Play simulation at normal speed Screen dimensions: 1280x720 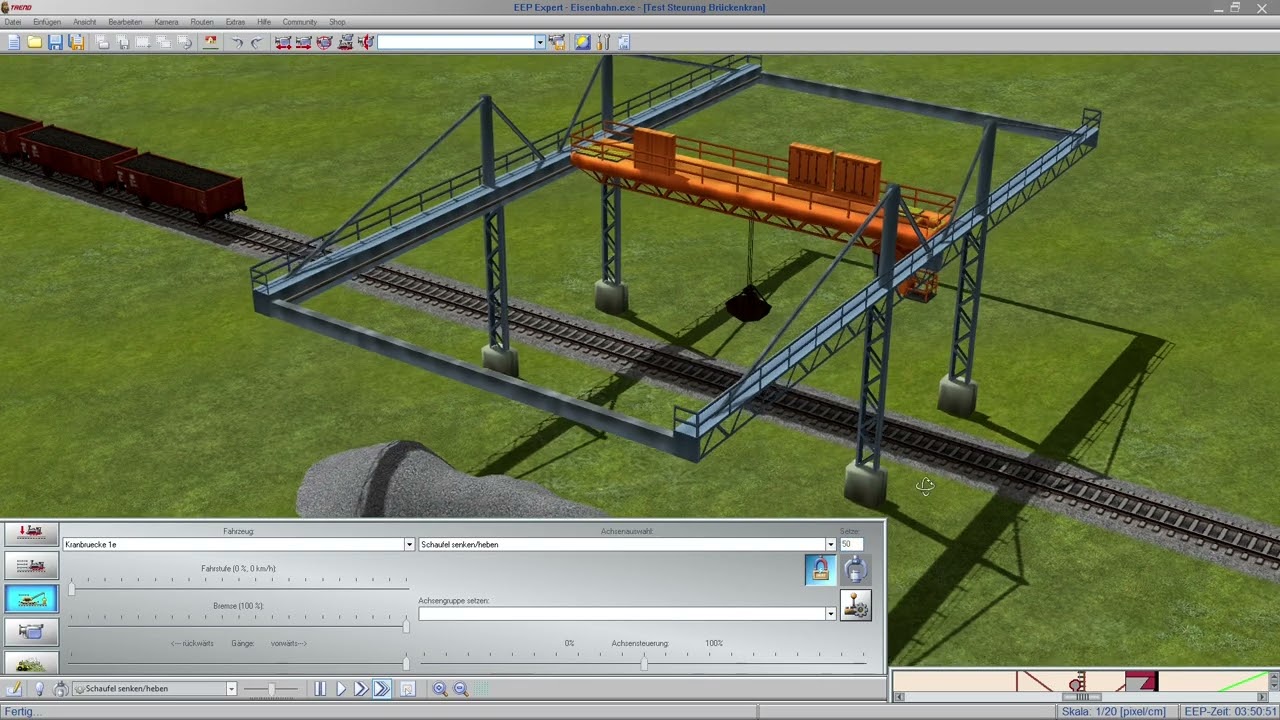(341, 689)
